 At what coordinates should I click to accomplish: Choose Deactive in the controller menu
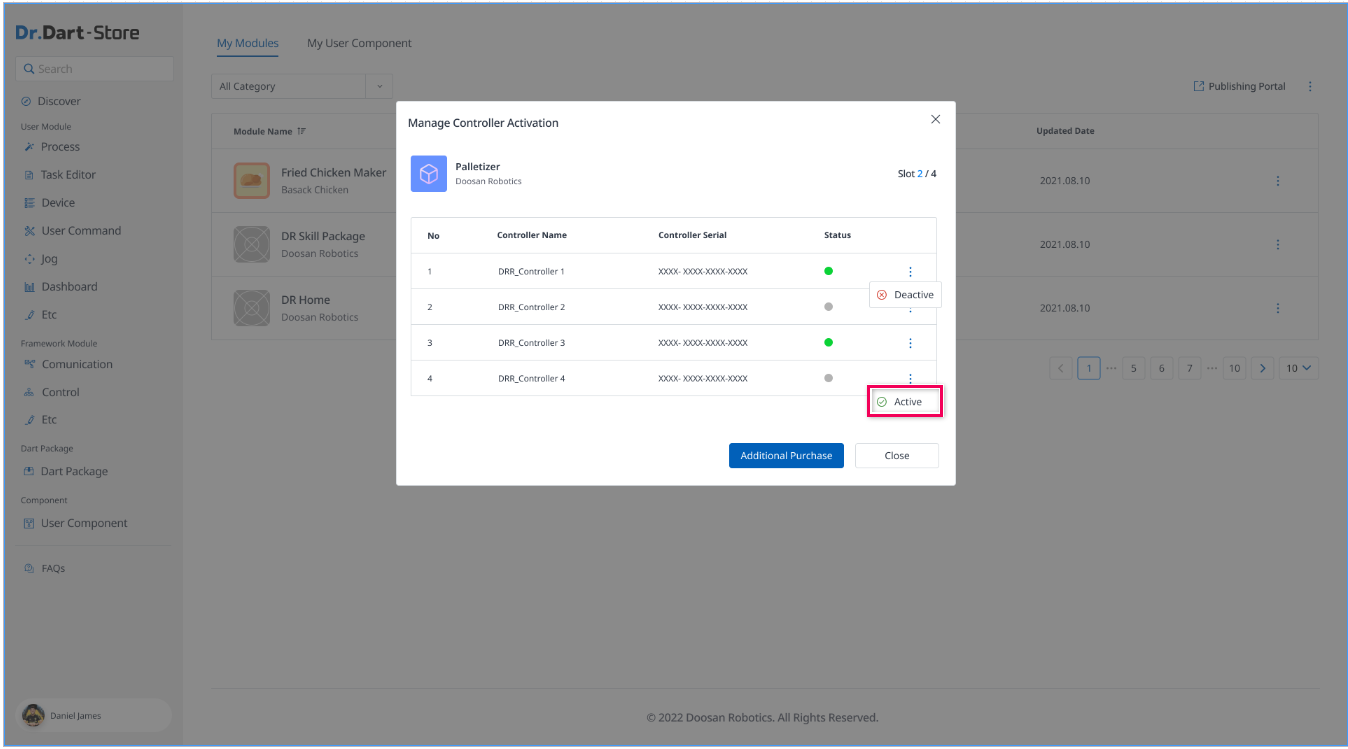(x=905, y=295)
